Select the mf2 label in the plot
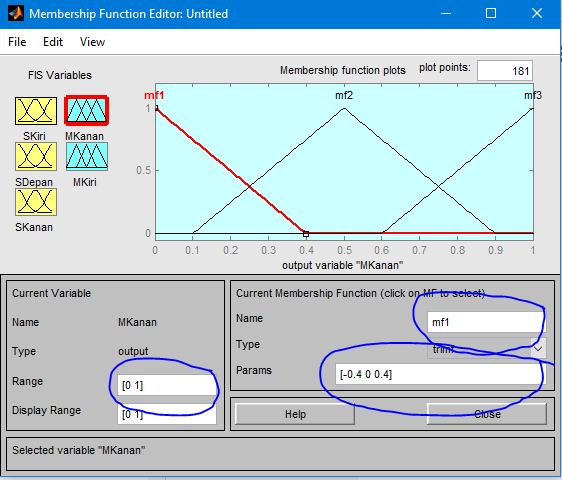The image size is (562, 480). (x=344, y=95)
